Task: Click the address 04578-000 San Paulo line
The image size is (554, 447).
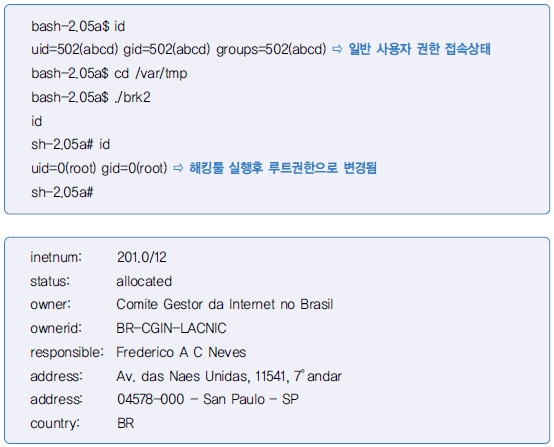Action: click(208, 399)
